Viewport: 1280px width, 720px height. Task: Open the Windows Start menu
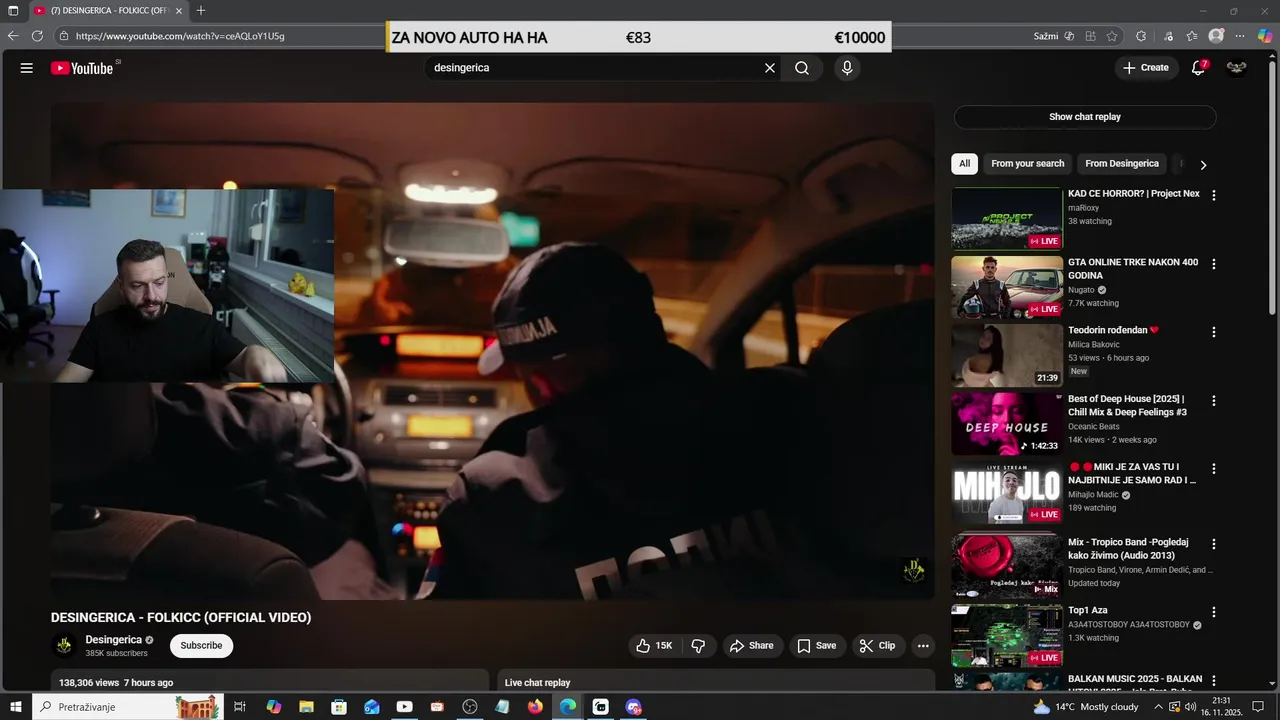tap(14, 707)
